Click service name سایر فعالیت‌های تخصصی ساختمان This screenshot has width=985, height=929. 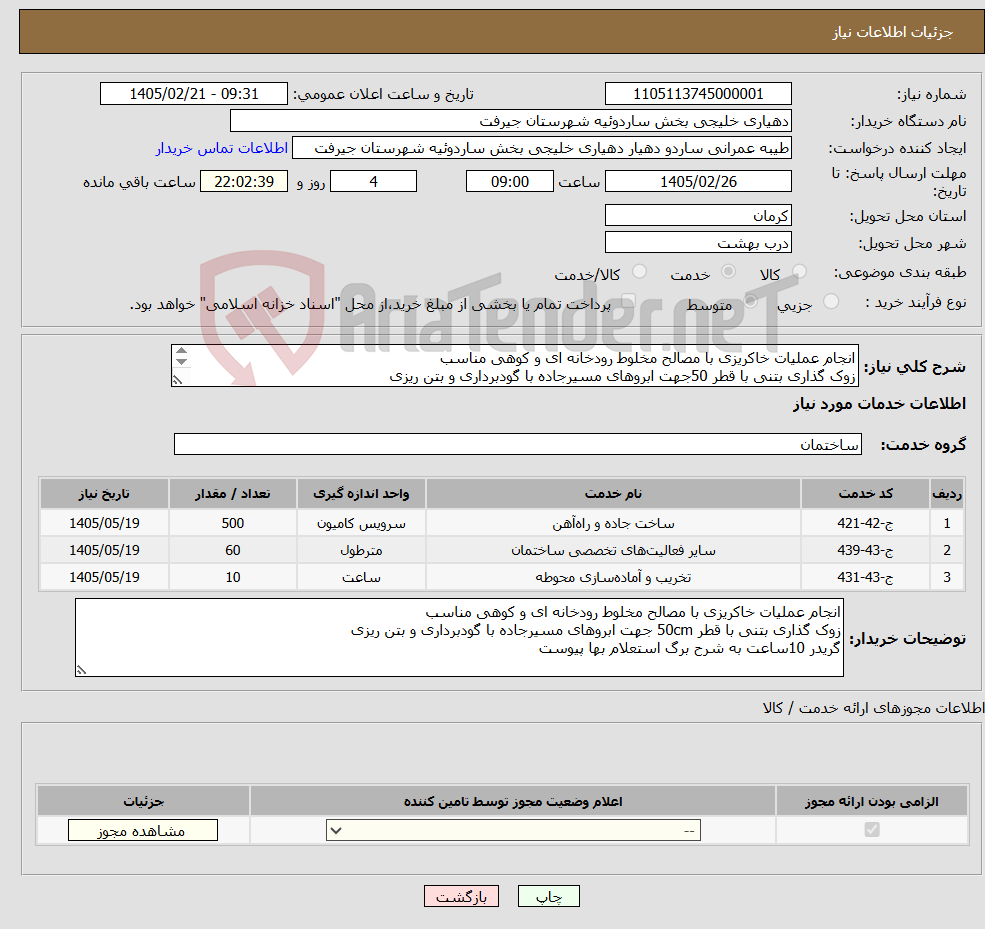click(613, 550)
